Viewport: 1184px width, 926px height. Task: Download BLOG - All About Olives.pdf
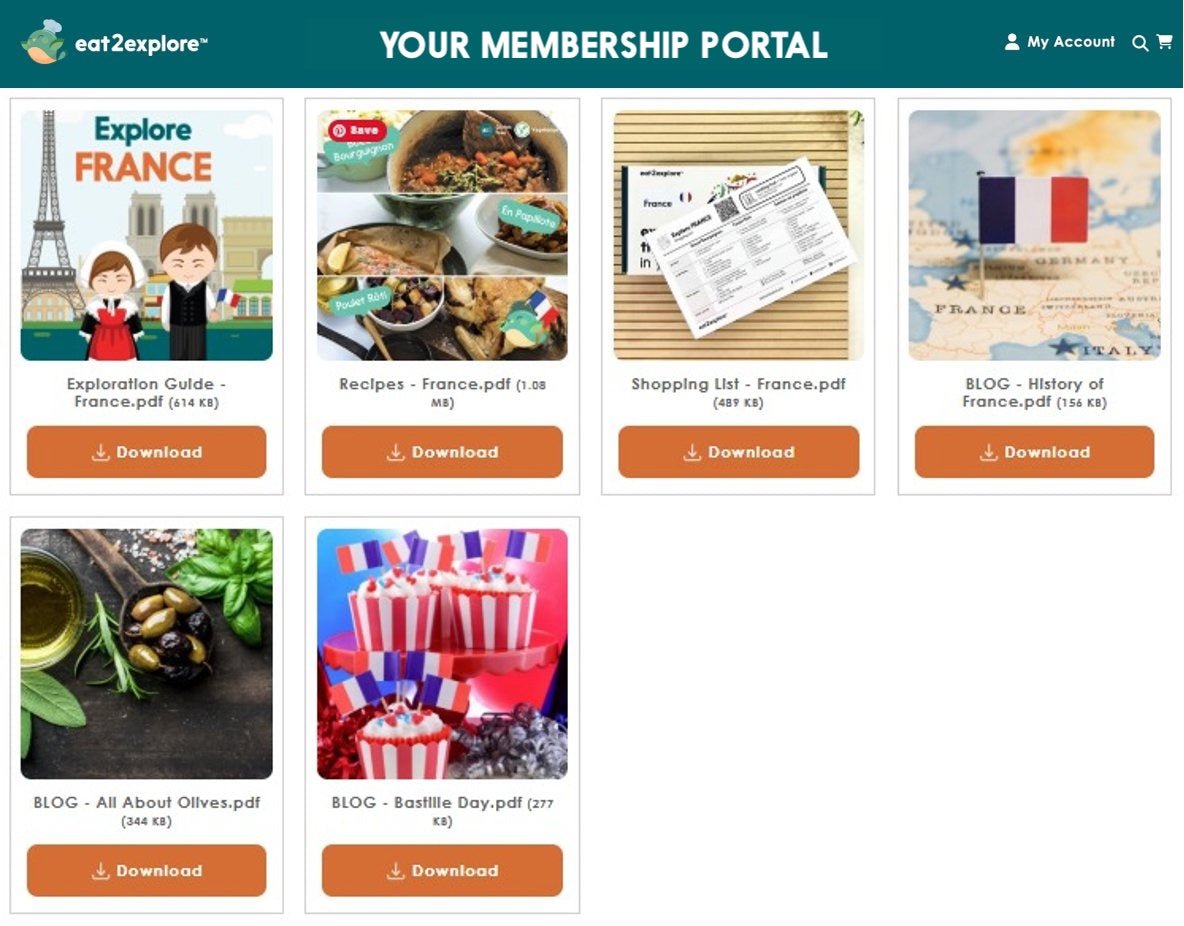click(x=146, y=871)
